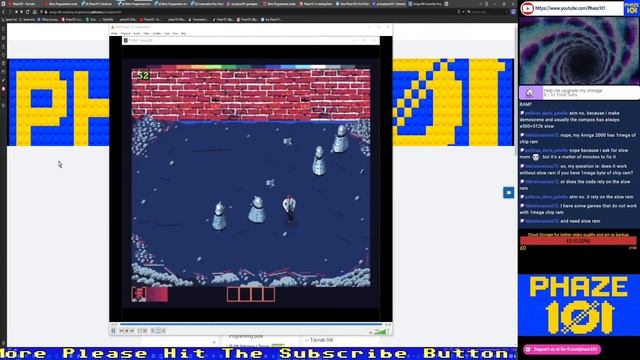Viewport: 640px width, 360px height.
Task: Show the VLC playlist button
Action: tap(153, 331)
